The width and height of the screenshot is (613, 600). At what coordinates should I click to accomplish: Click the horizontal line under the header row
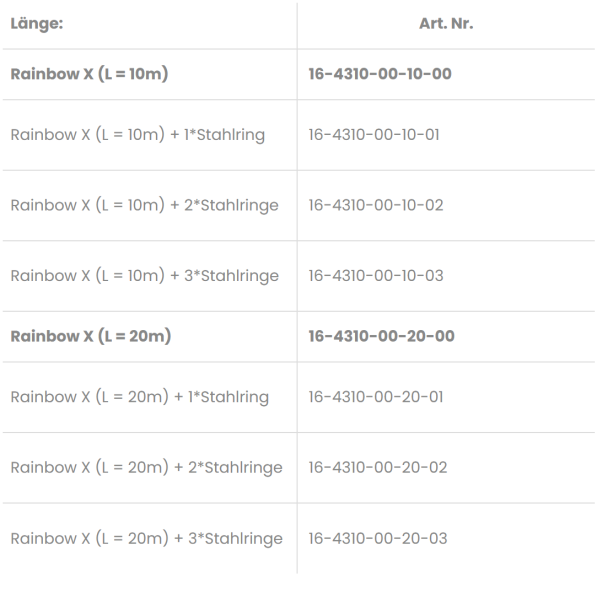pos(298,49)
